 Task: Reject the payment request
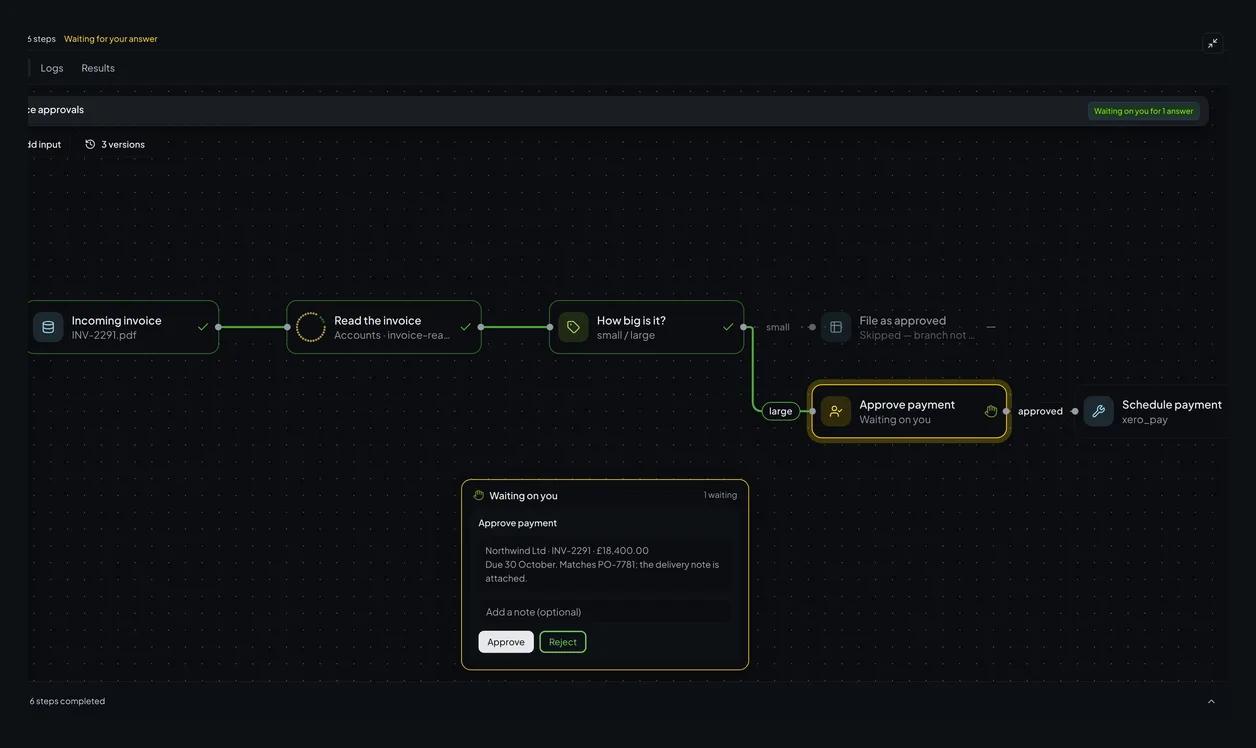(x=563, y=642)
